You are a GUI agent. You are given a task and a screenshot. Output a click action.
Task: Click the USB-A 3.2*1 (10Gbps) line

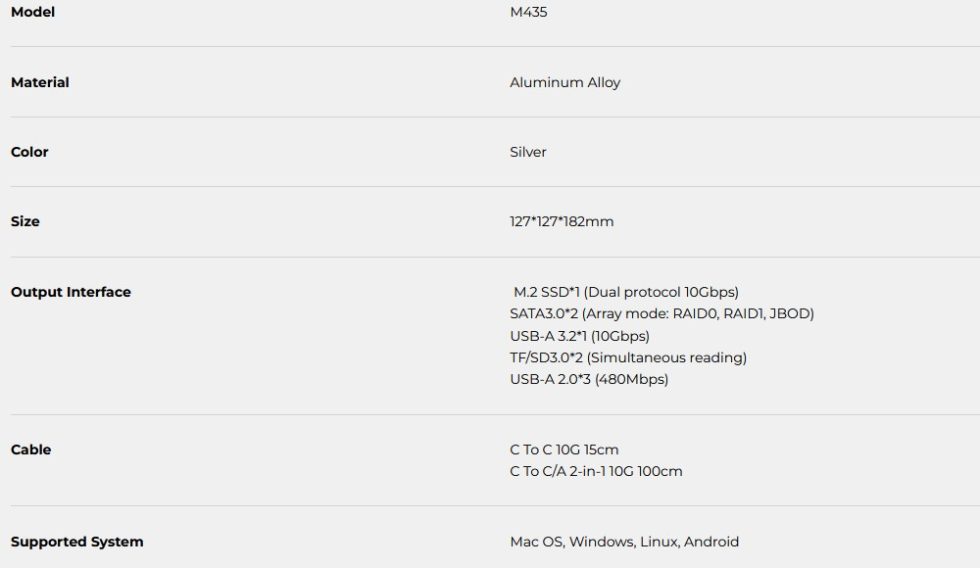pyautogui.click(x=579, y=336)
